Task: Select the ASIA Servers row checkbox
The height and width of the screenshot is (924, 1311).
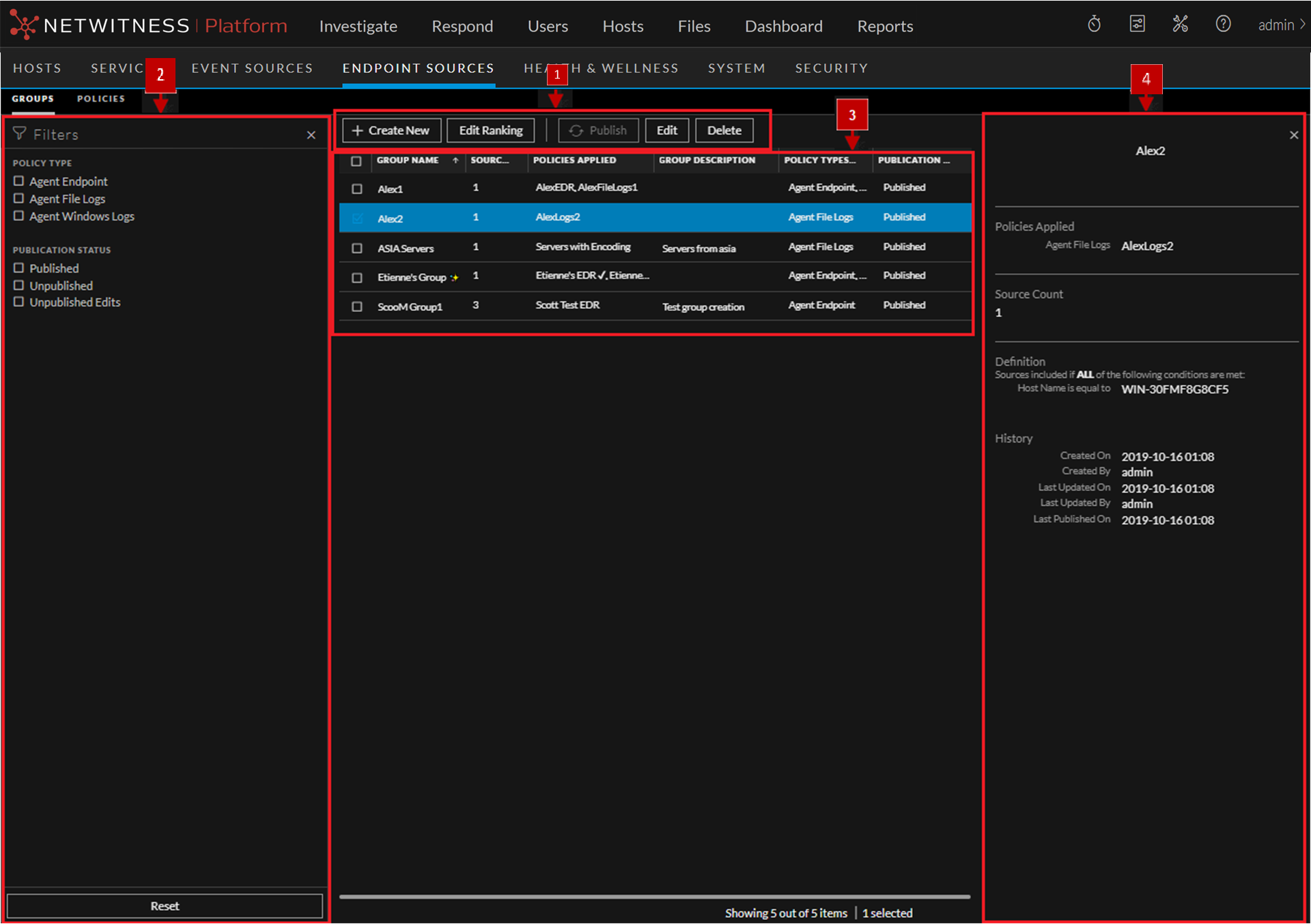Action: pyautogui.click(x=356, y=248)
